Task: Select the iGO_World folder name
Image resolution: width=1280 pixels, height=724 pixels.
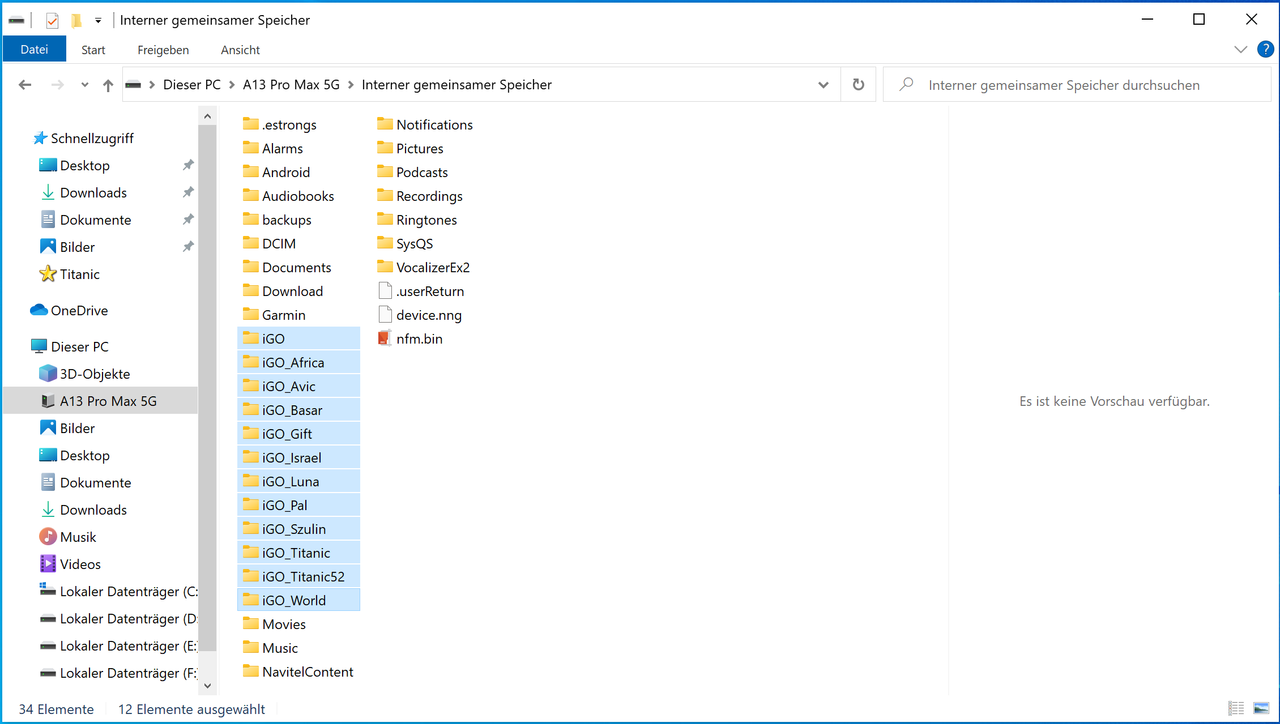Action: (x=294, y=600)
